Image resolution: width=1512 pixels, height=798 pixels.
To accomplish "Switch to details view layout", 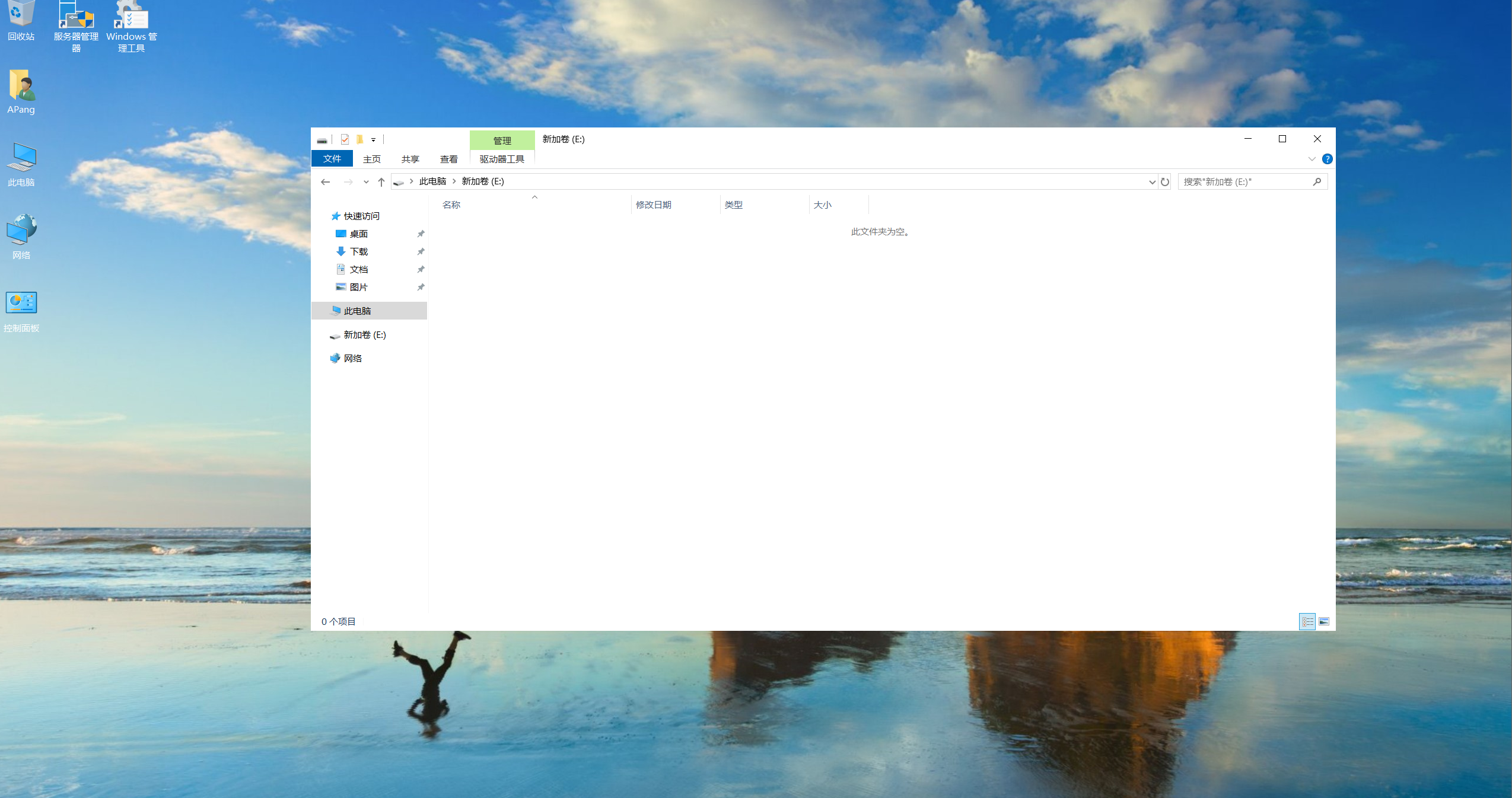I will [x=1307, y=621].
